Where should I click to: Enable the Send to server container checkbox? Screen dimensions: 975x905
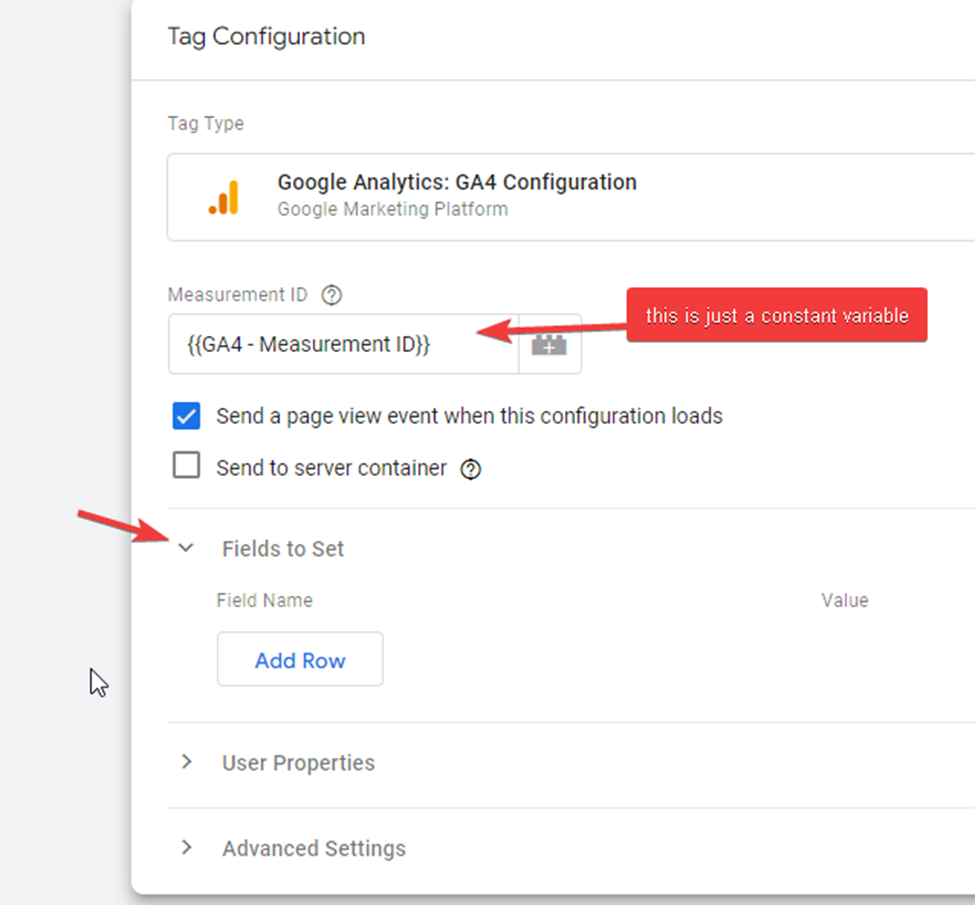(187, 467)
